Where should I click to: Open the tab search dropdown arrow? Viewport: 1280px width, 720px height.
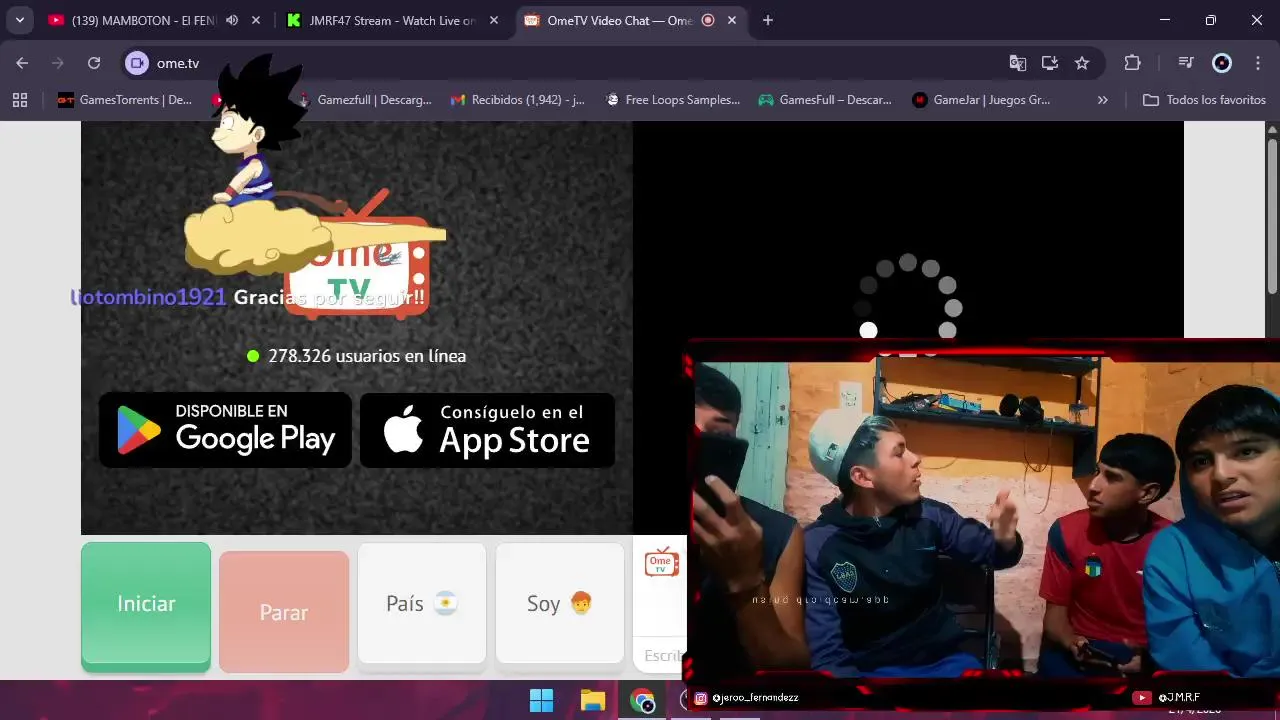click(19, 20)
